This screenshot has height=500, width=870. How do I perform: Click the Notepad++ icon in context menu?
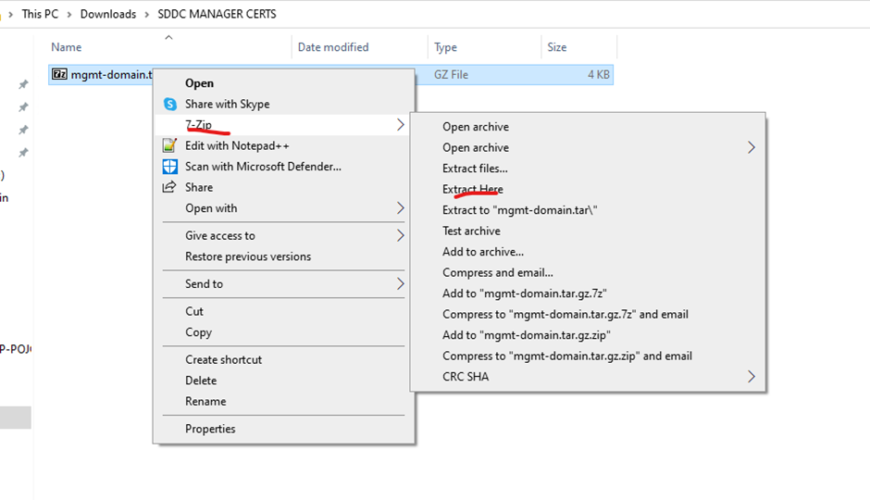click(170, 146)
